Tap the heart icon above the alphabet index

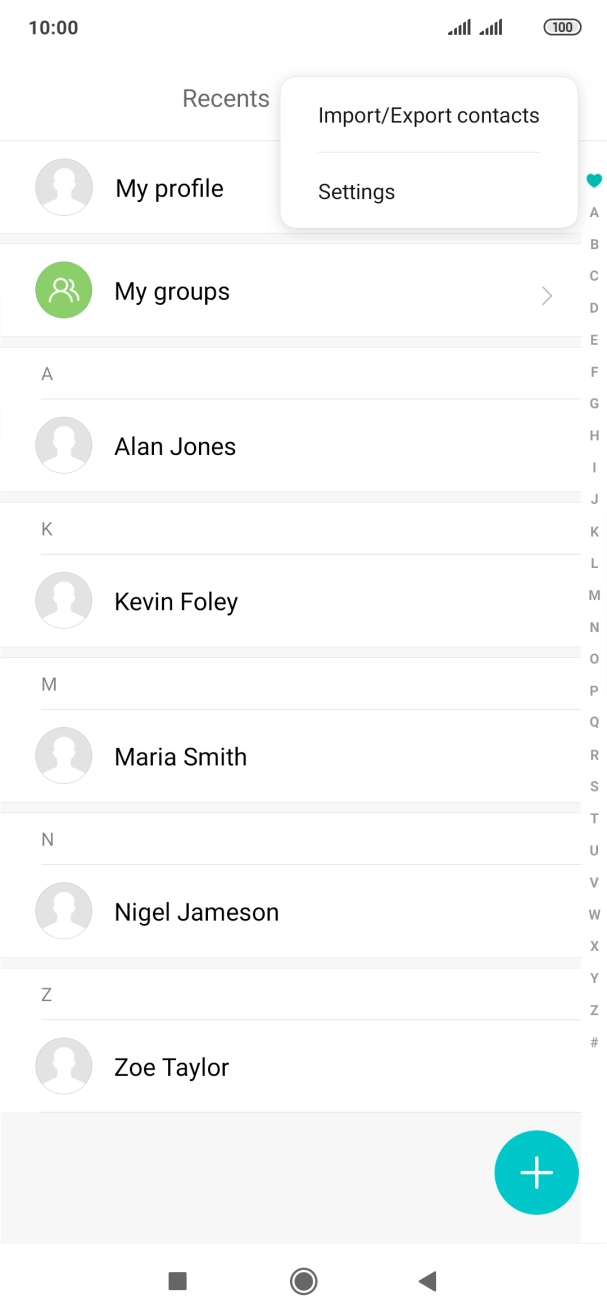pyautogui.click(x=594, y=181)
